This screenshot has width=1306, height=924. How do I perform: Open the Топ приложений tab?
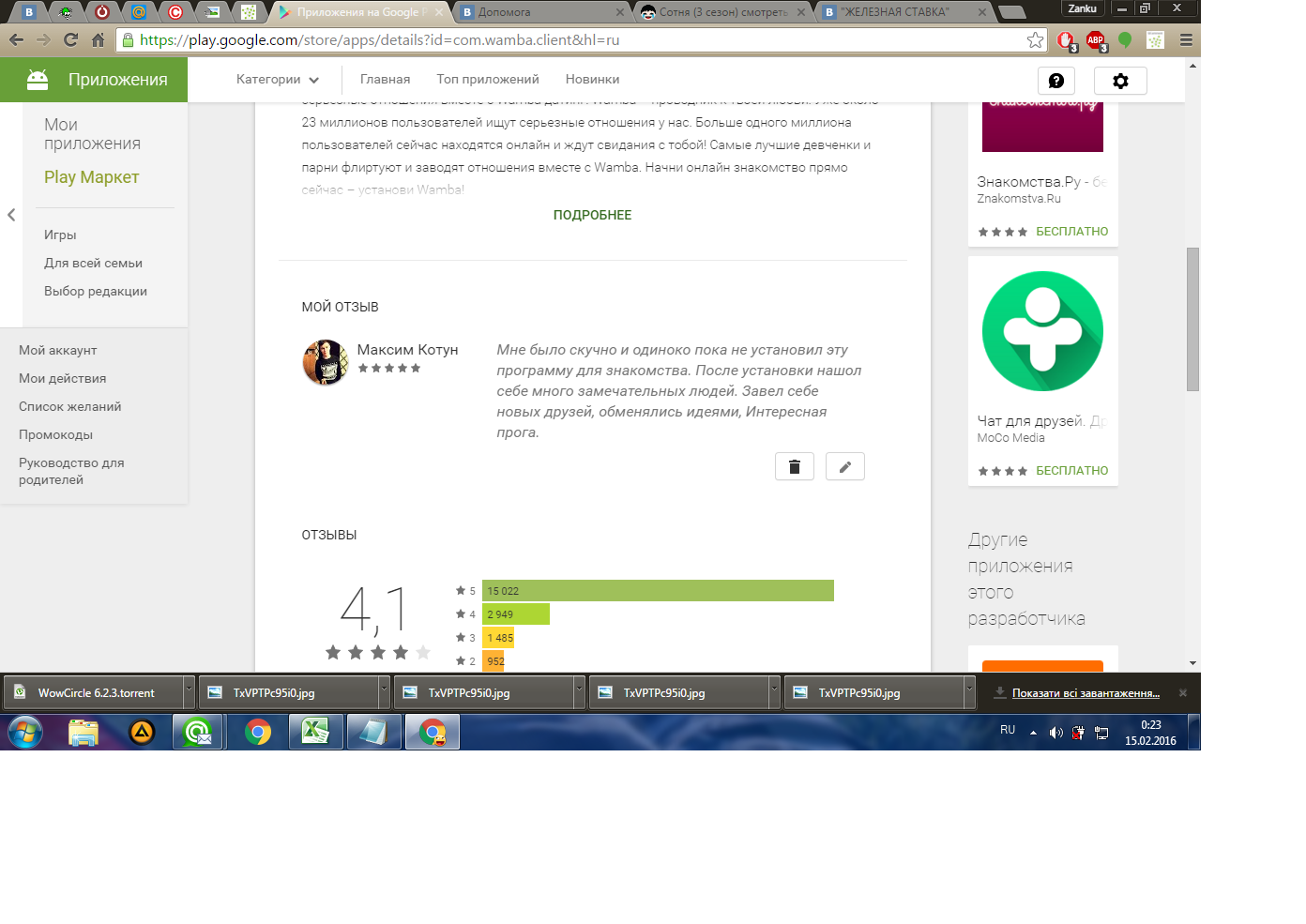click(x=488, y=80)
